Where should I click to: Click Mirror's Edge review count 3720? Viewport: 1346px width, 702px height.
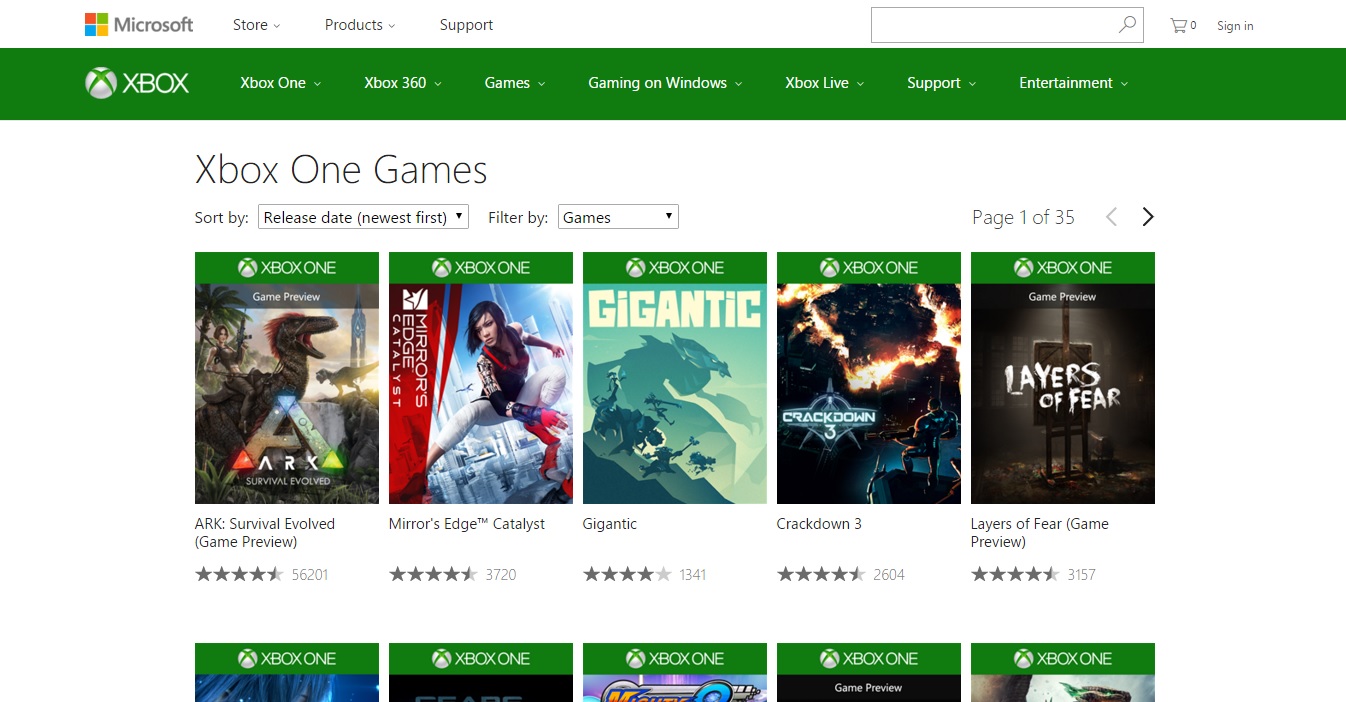coord(501,575)
